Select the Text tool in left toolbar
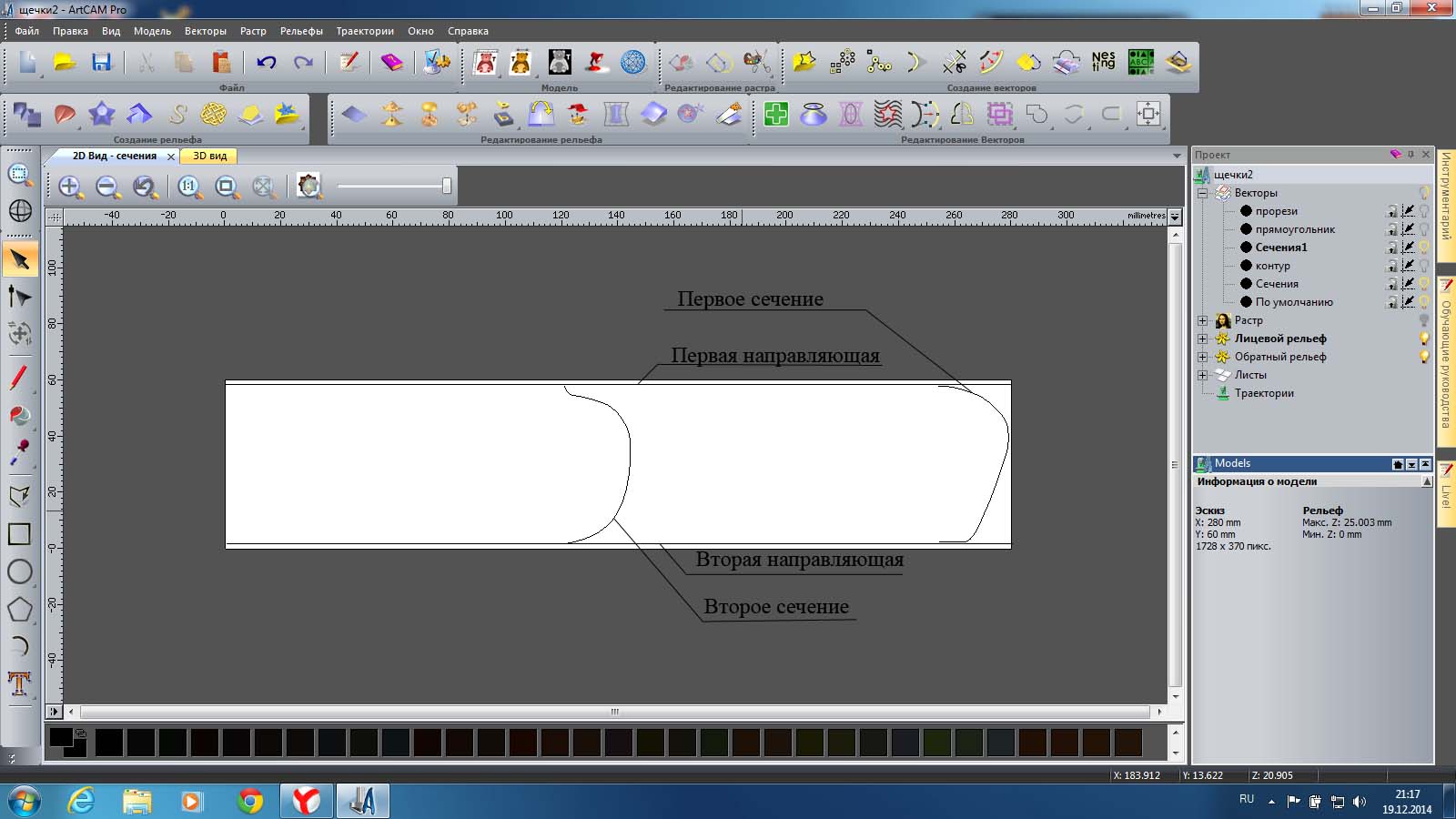 point(20,683)
